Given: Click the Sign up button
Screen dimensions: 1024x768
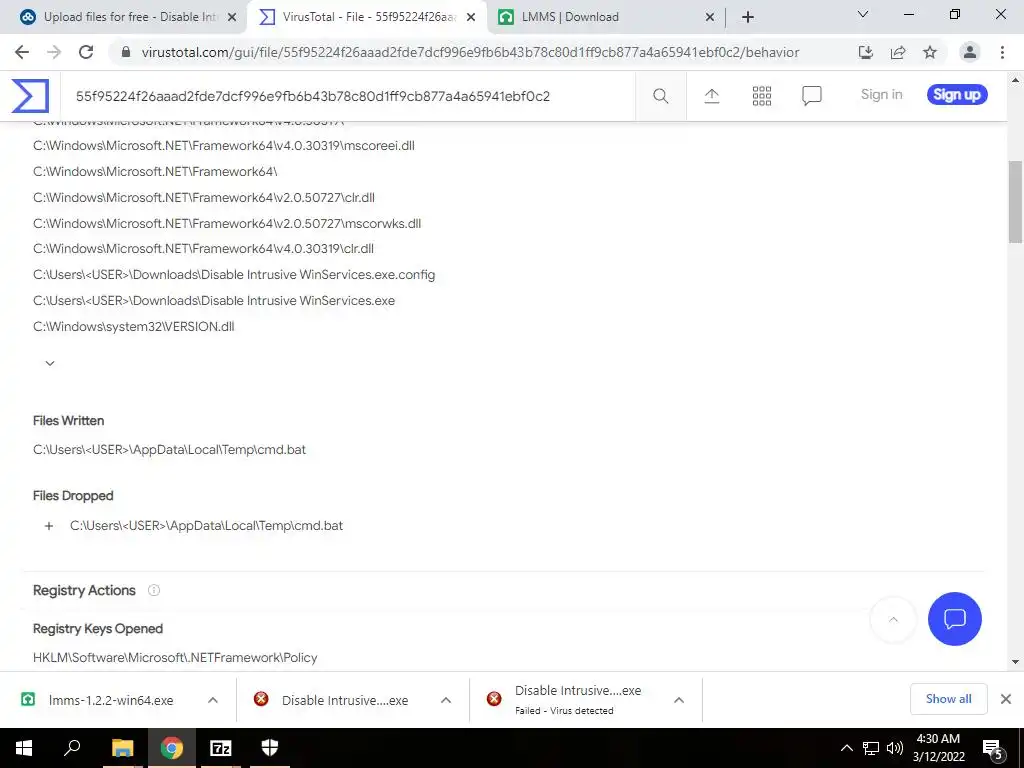Looking at the screenshot, I should 957,95.
